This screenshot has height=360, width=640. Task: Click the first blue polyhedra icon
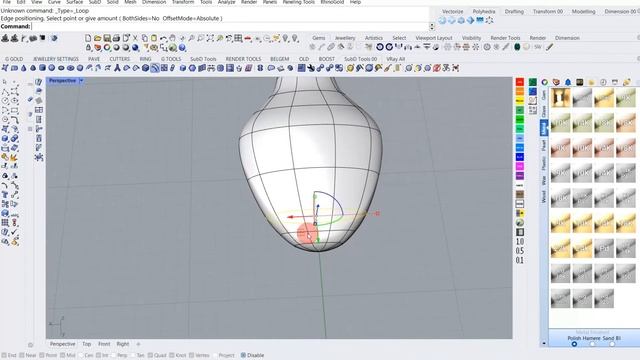pyautogui.click(x=442, y=20)
